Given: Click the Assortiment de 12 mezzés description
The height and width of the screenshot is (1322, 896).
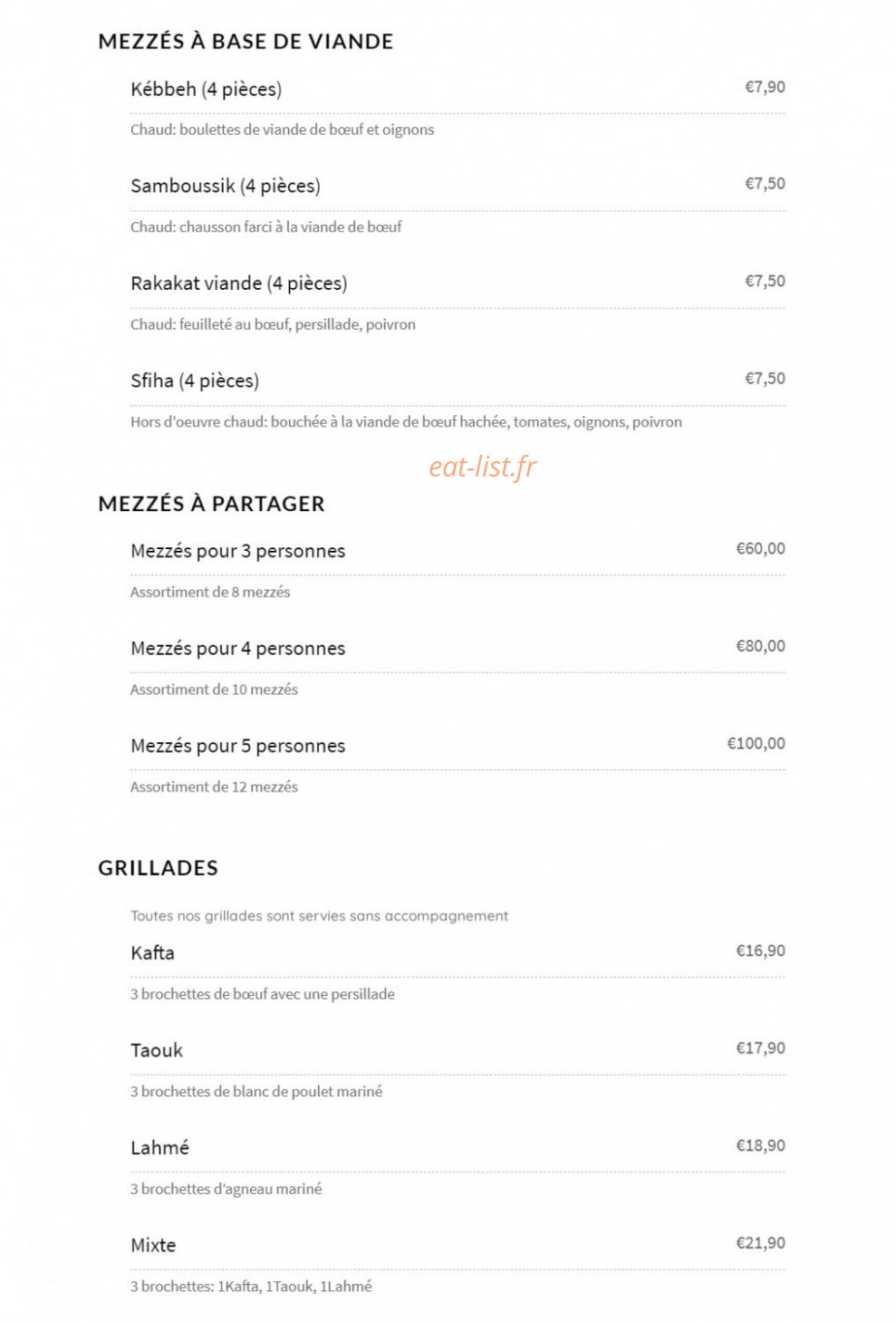Looking at the screenshot, I should (x=214, y=786).
